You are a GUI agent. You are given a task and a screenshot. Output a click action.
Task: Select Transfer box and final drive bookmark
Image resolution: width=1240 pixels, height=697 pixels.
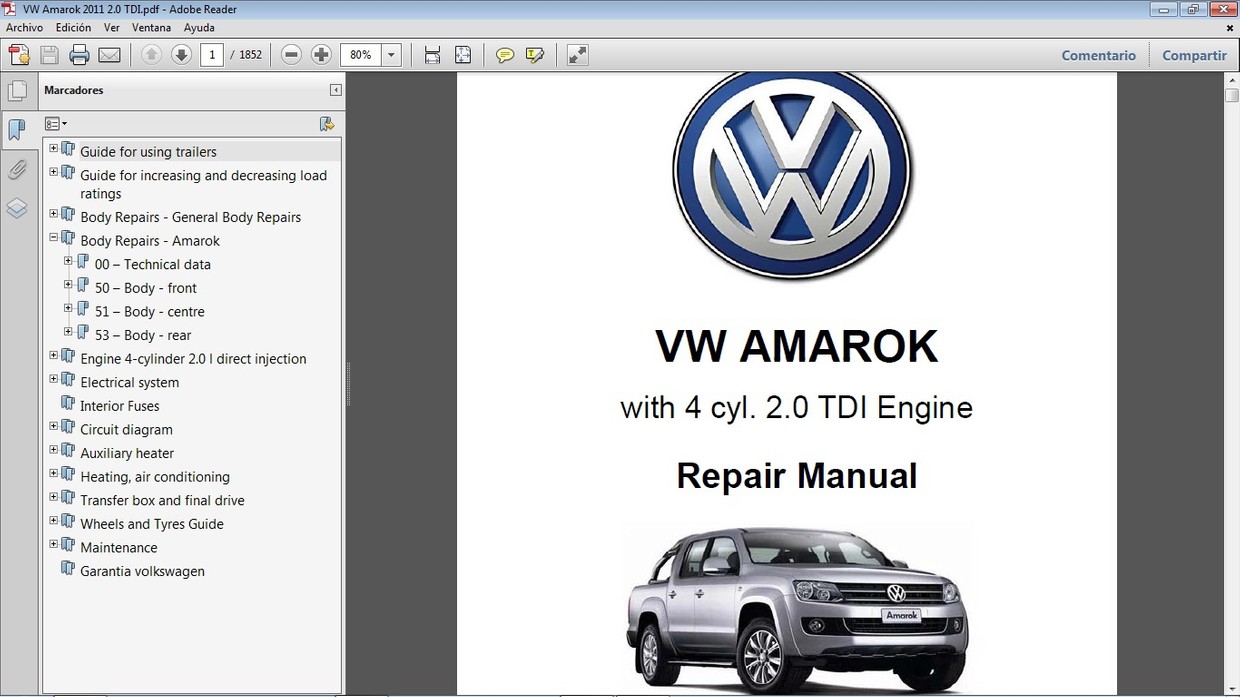click(x=162, y=500)
